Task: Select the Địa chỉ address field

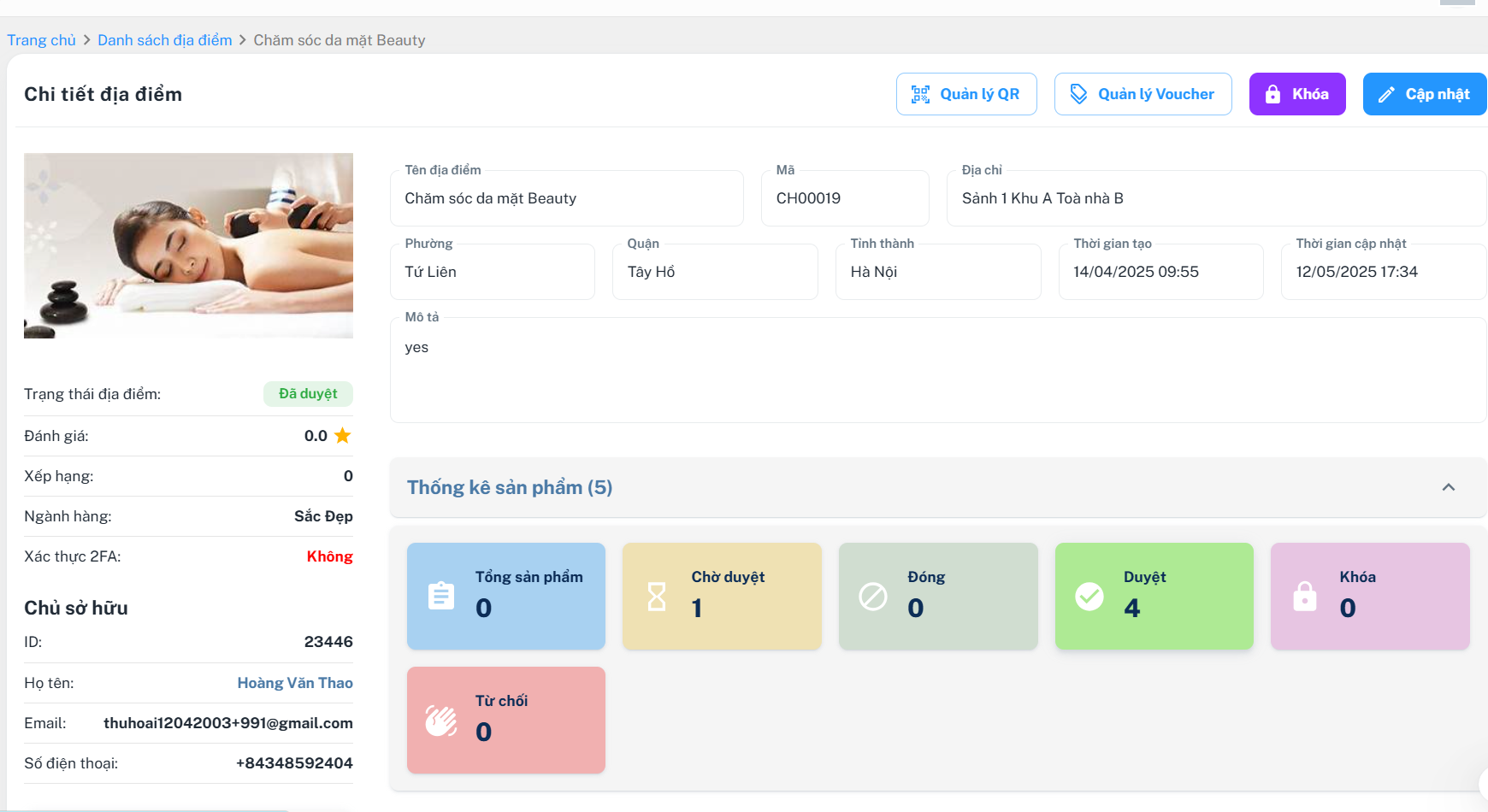Action: (1216, 198)
